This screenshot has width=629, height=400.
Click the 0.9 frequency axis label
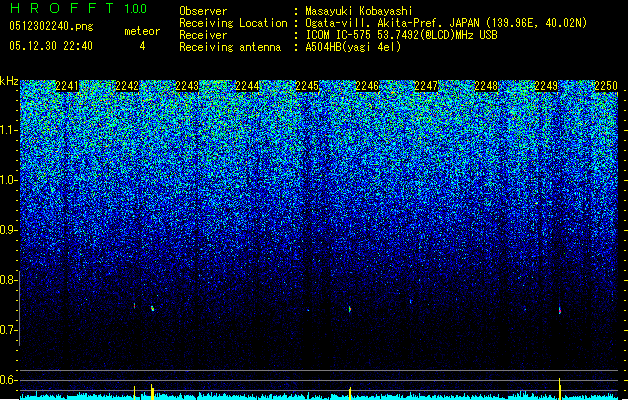[x=8, y=230]
